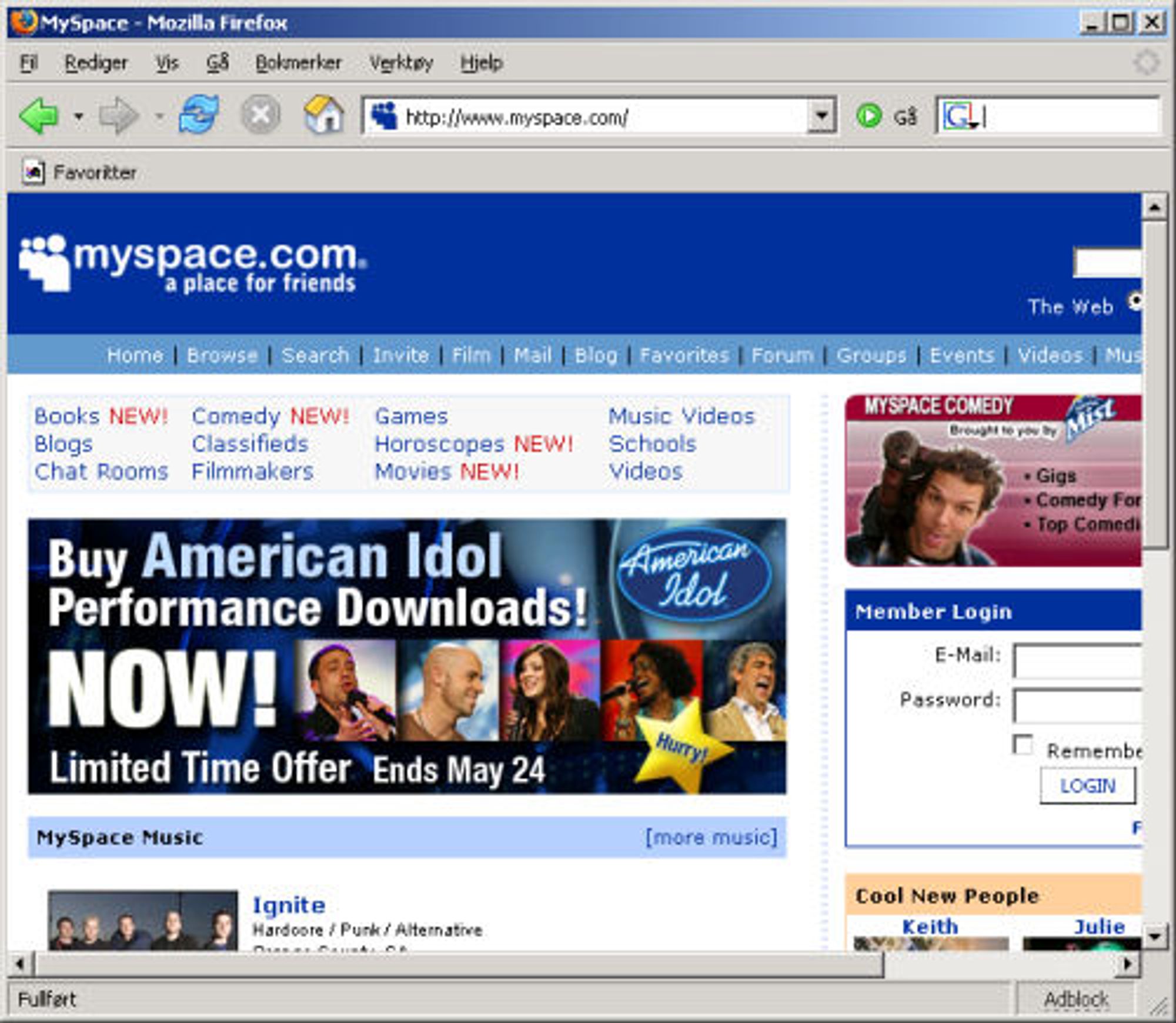Open the Favoritter bookmark icon
1176x1023 pixels.
click(x=34, y=172)
